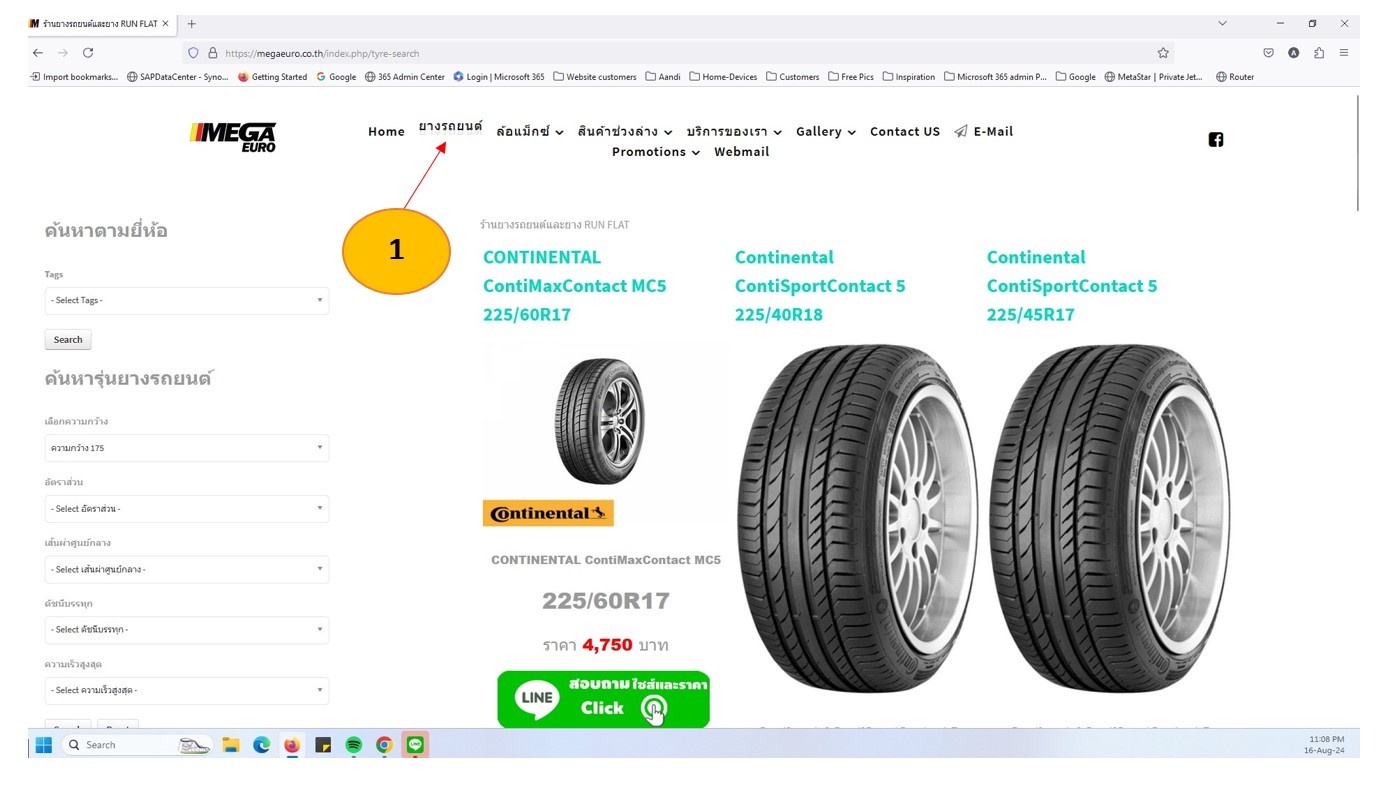The image size is (1396, 792).
Task: Reload the page with the refresh icon
Action: (88, 53)
